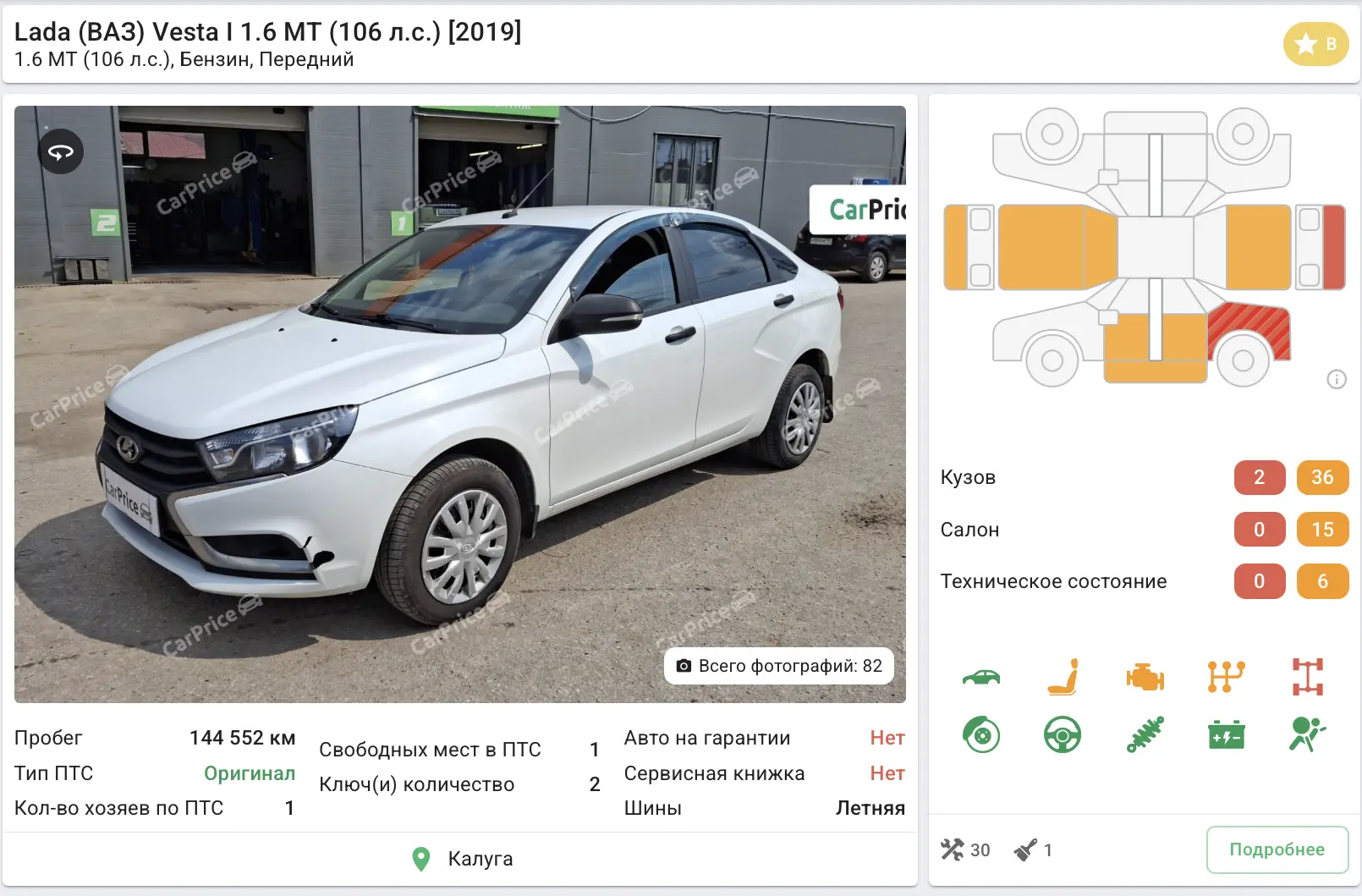Screen dimensions: 1362x896
Task: Click the camera icon in photo counter
Action: (x=684, y=666)
